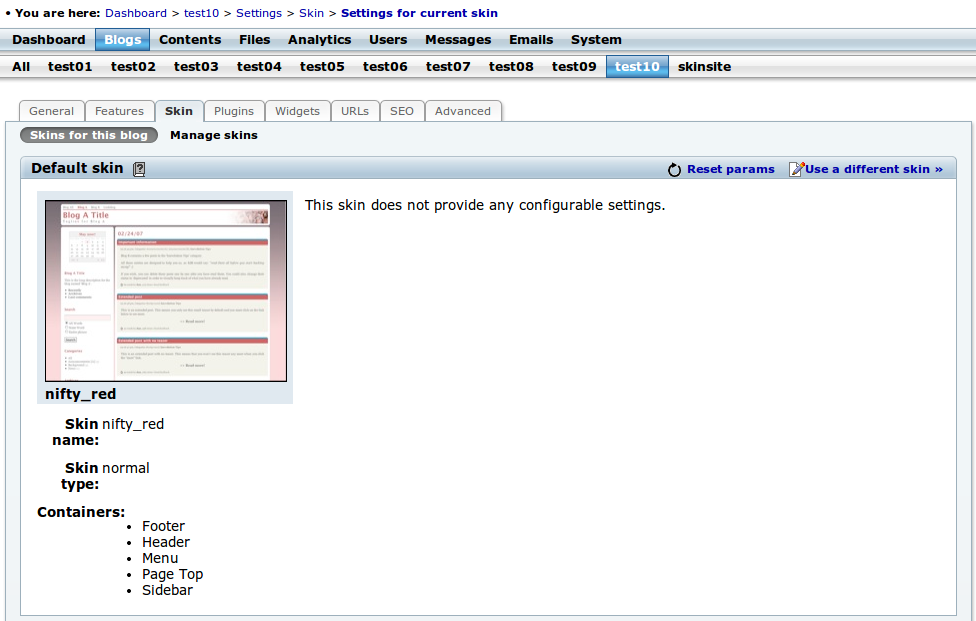
Task: Switch to blog test04
Action: click(x=259, y=67)
